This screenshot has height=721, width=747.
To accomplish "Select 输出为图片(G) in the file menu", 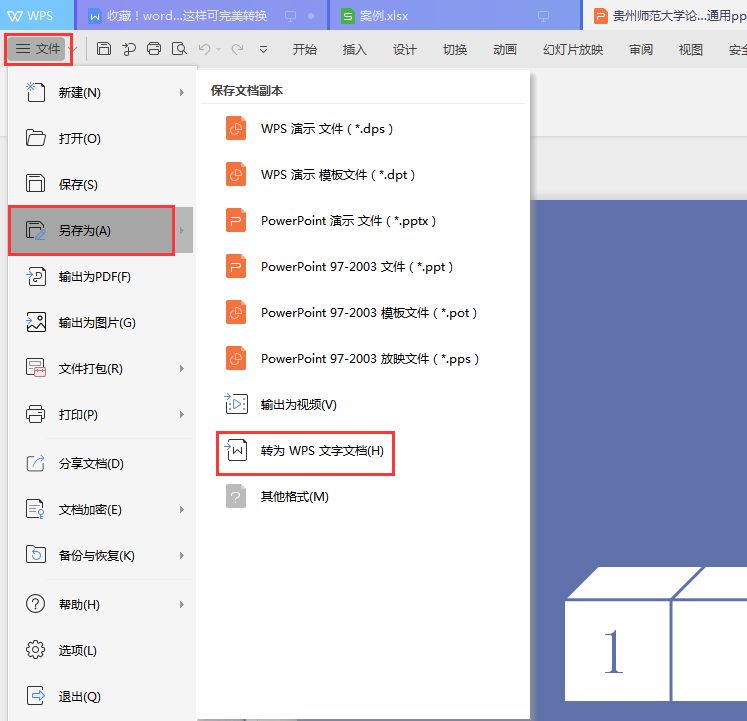I will (x=101, y=323).
